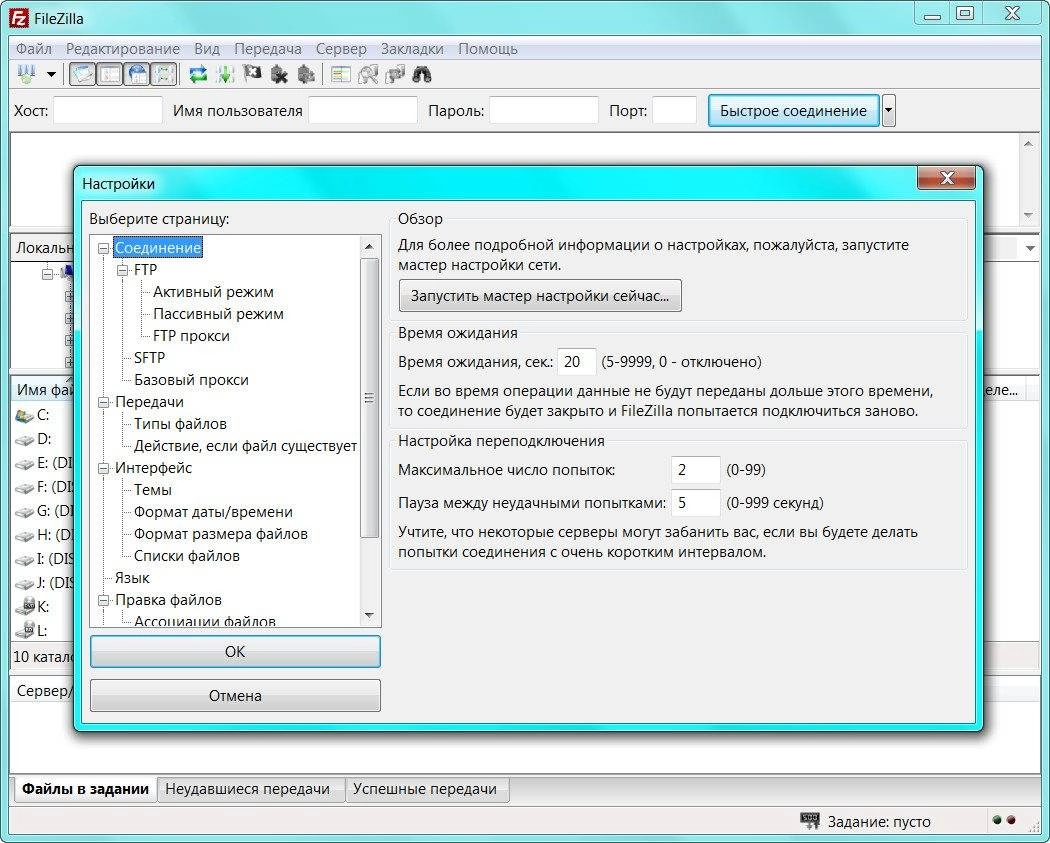1050x843 pixels.
Task: Click settings tree scroll down arrow
Action: coord(369,615)
